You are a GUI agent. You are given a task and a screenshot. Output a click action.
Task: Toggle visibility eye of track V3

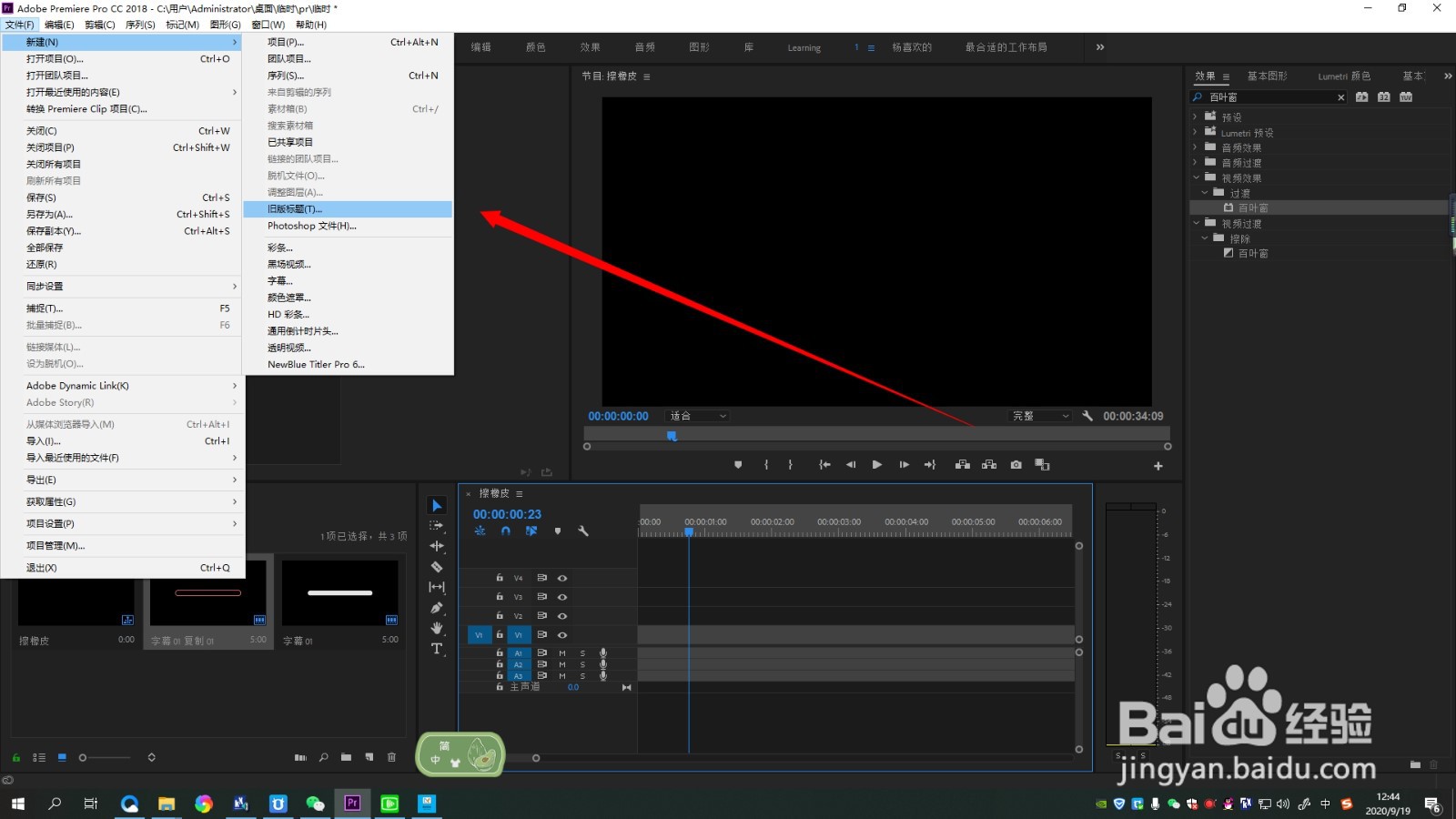pyautogui.click(x=562, y=597)
